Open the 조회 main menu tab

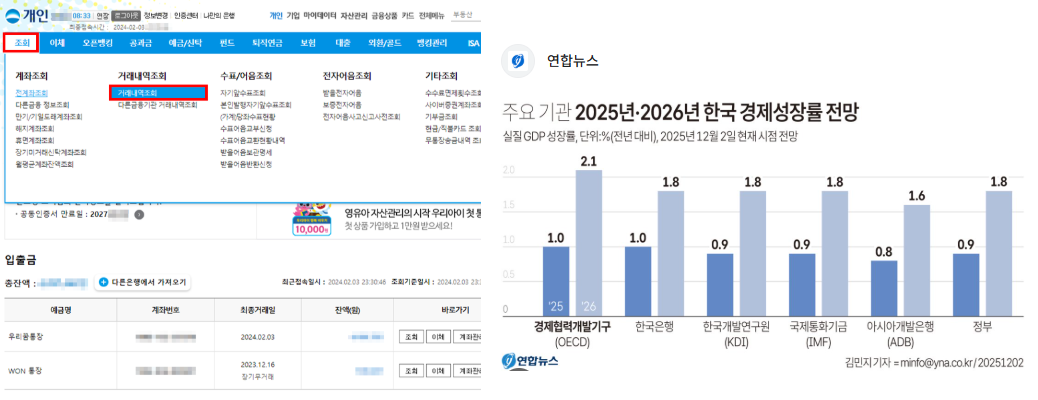point(23,43)
